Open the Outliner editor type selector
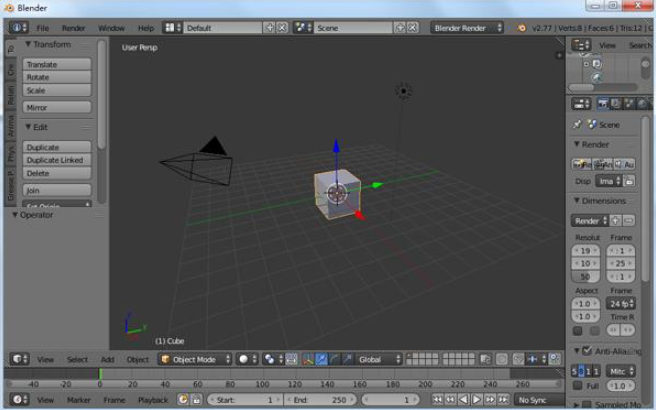The width and height of the screenshot is (656, 410). tap(581, 45)
